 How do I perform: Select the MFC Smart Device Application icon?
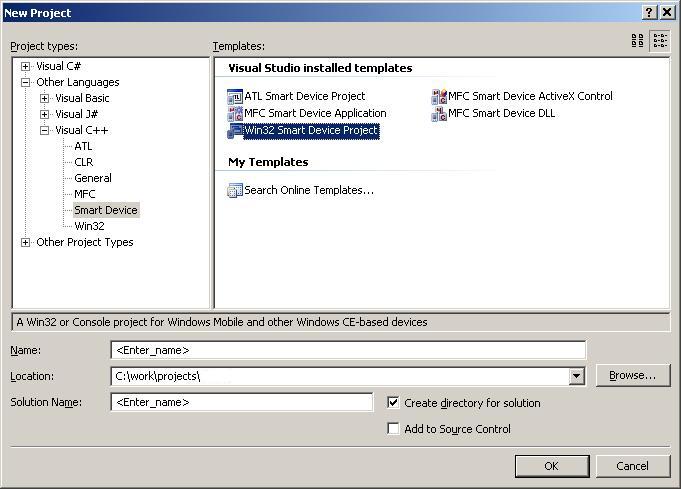(x=235, y=114)
